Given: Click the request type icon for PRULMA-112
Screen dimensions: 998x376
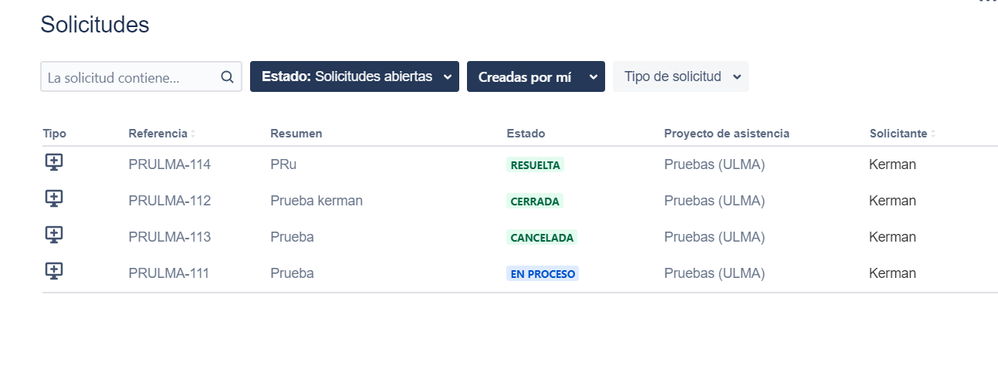Looking at the screenshot, I should click(54, 198).
